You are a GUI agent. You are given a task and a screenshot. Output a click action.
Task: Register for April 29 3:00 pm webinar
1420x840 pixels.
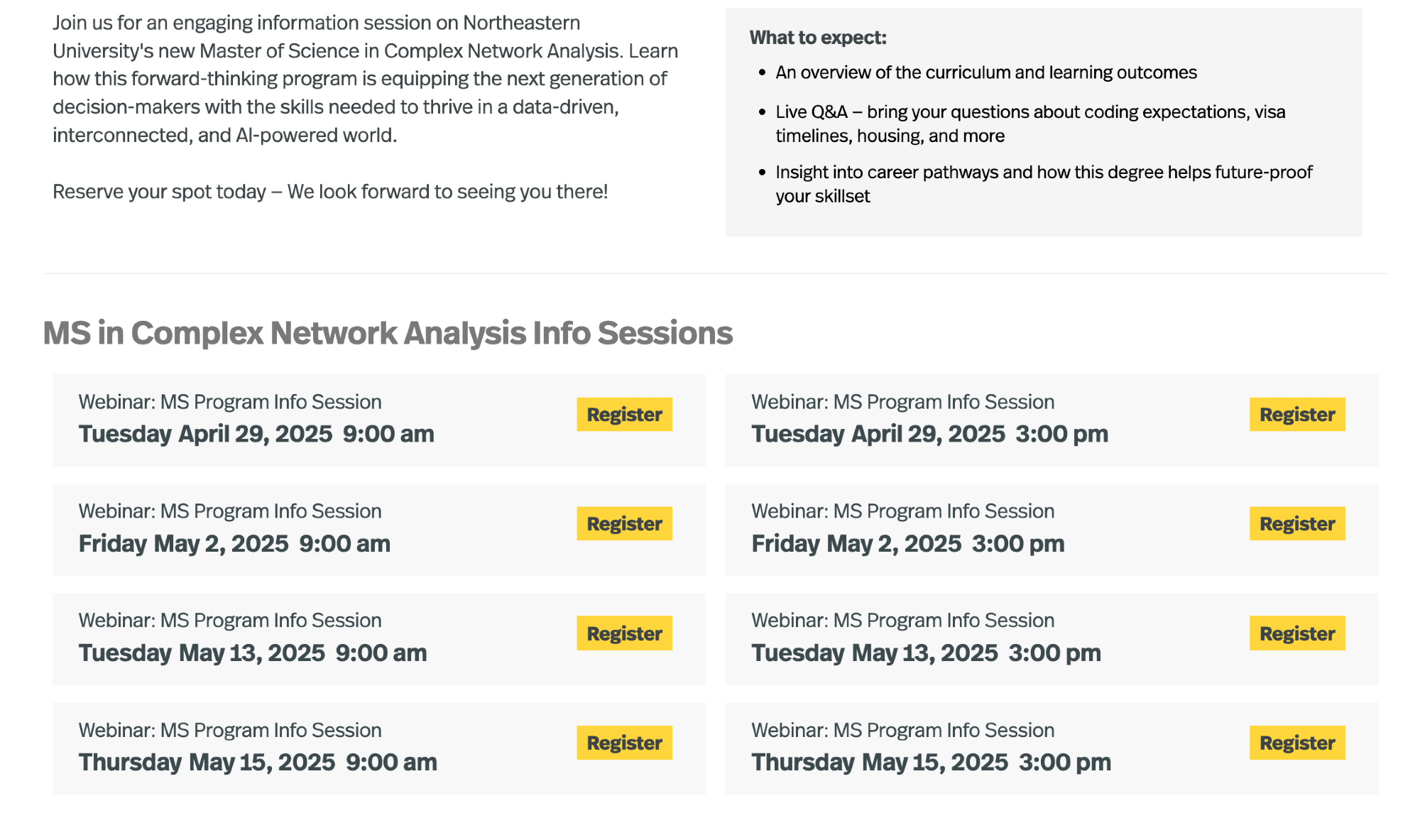[x=1296, y=414]
